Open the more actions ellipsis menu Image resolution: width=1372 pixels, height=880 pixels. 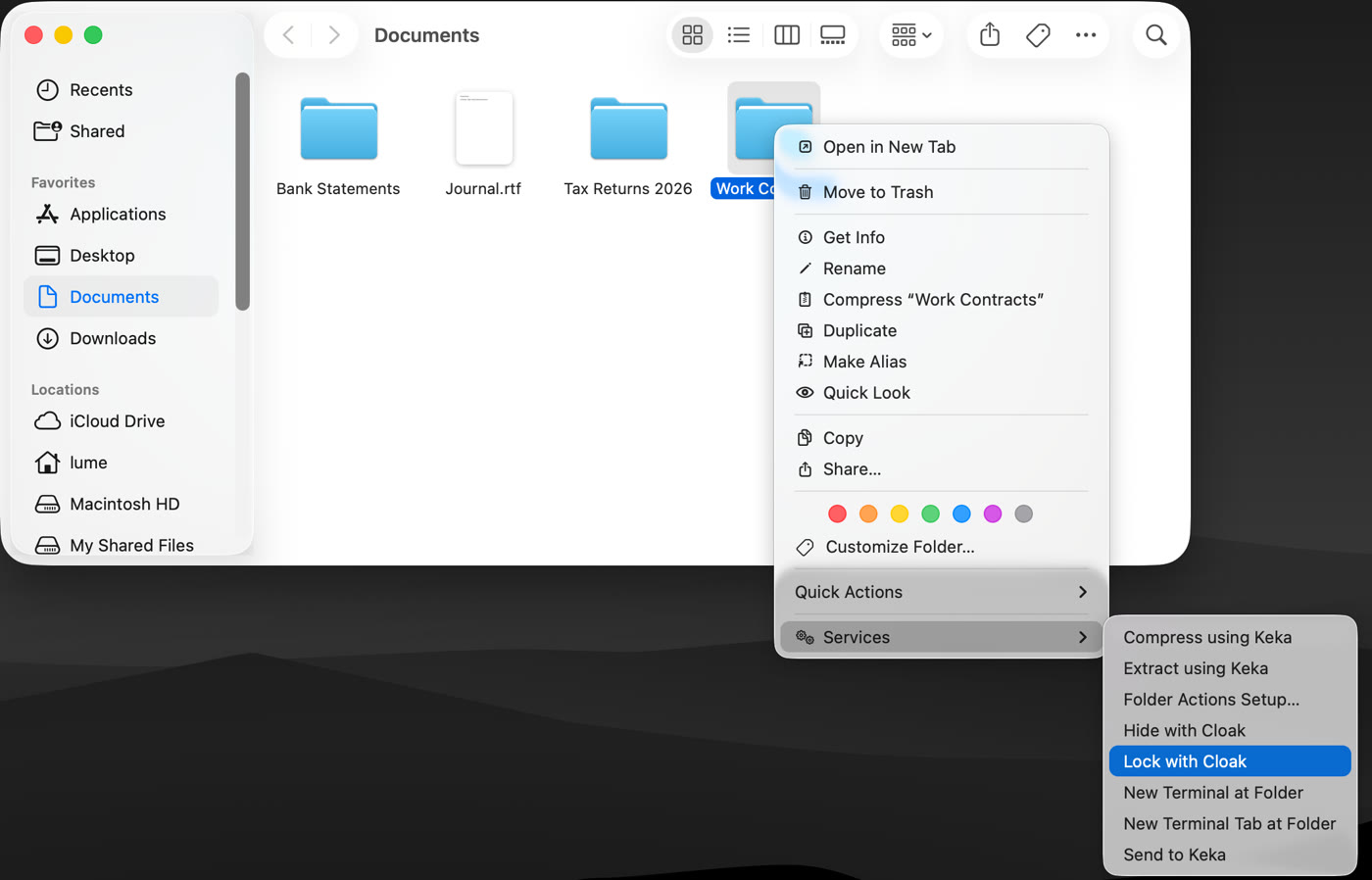click(x=1086, y=35)
